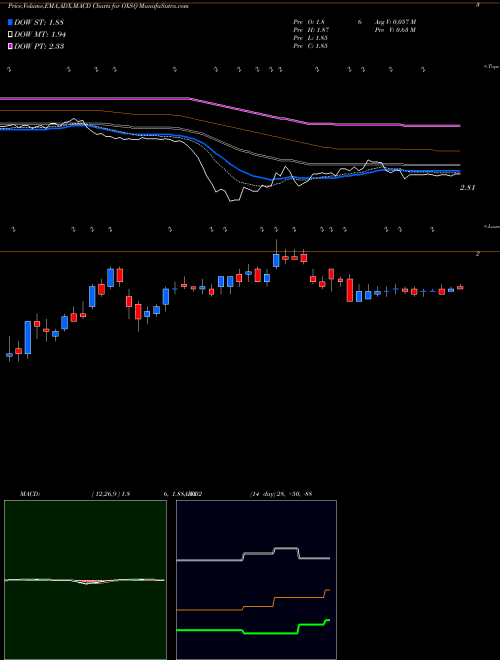Click the '(12,26,9) 1.8' MACD parameters text
500x660 pixels.
111,494
